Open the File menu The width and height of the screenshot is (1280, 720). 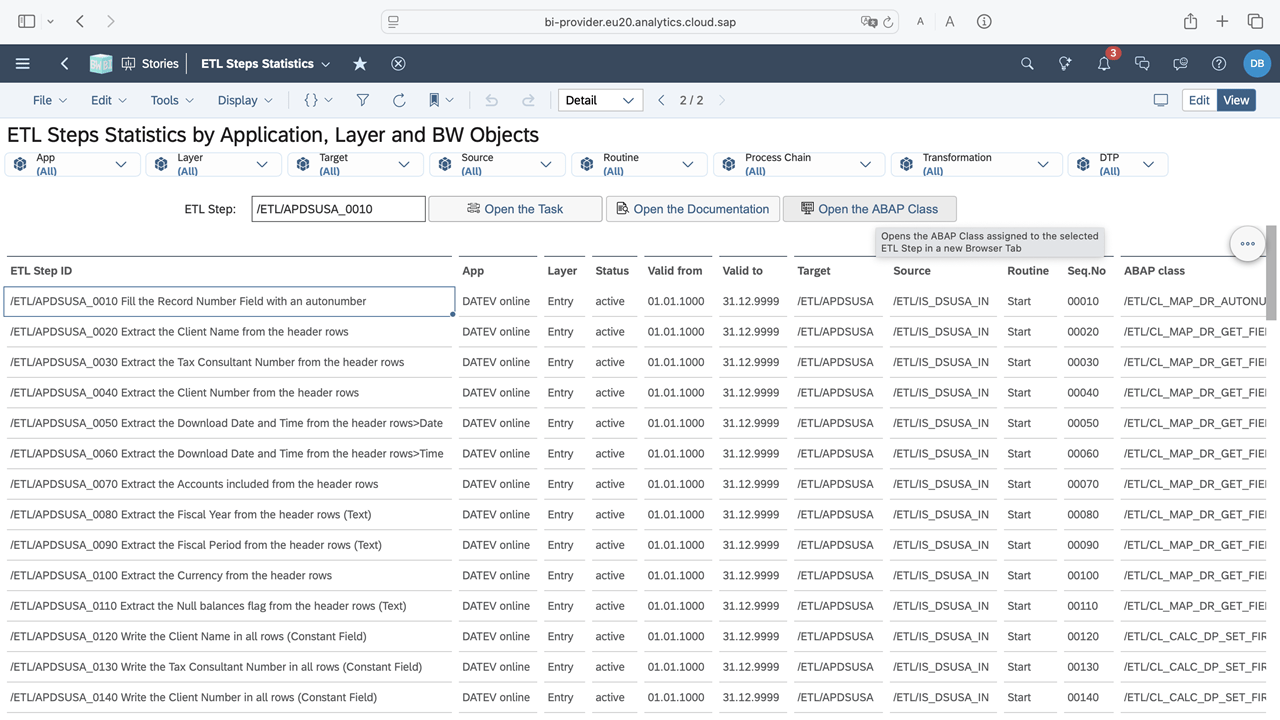(49, 100)
